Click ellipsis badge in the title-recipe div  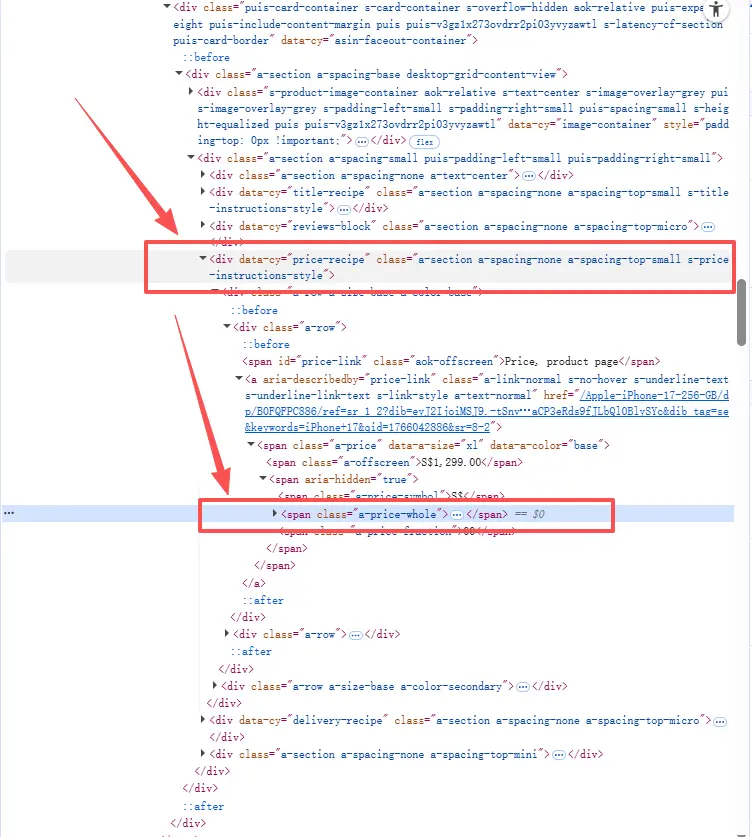(344, 209)
